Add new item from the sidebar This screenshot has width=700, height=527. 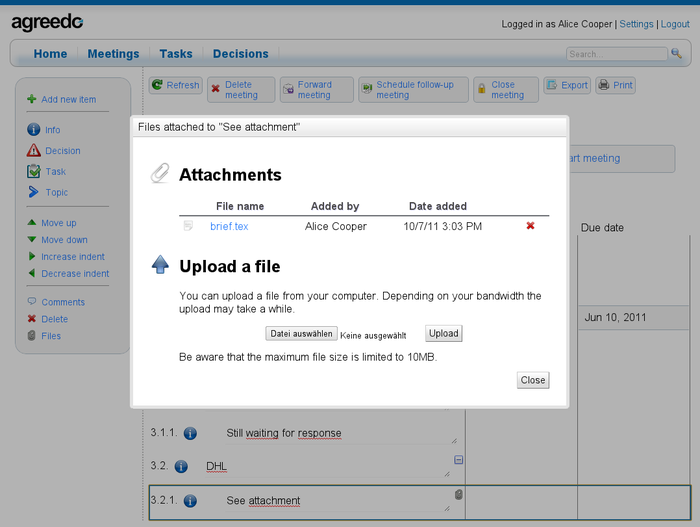click(x=68, y=99)
